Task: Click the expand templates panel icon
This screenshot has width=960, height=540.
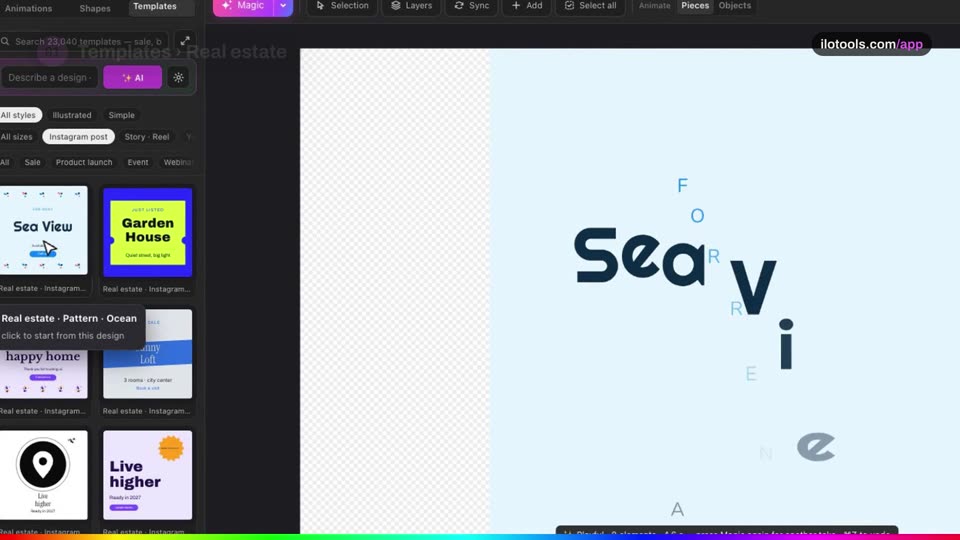Action: click(185, 41)
